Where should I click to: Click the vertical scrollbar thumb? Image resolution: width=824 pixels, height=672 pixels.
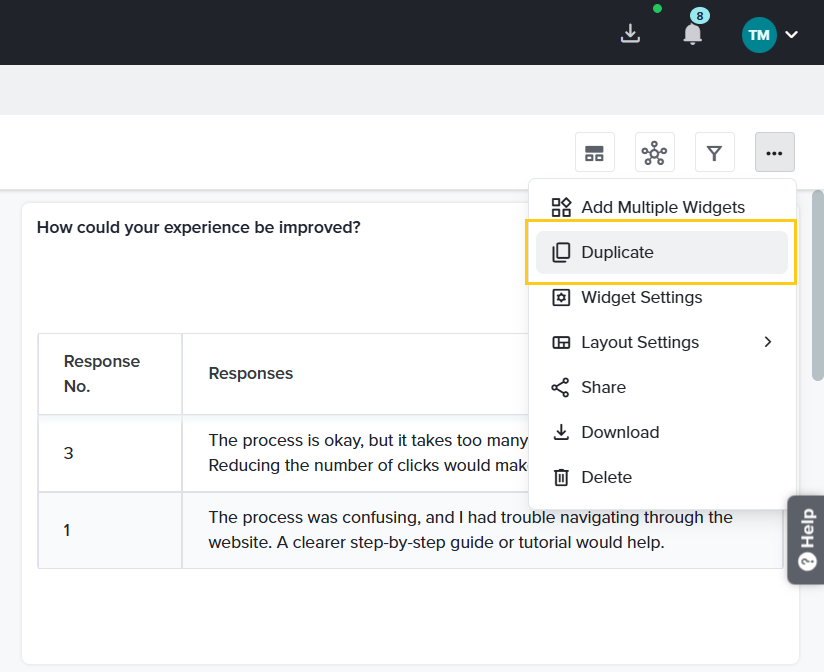[818, 285]
